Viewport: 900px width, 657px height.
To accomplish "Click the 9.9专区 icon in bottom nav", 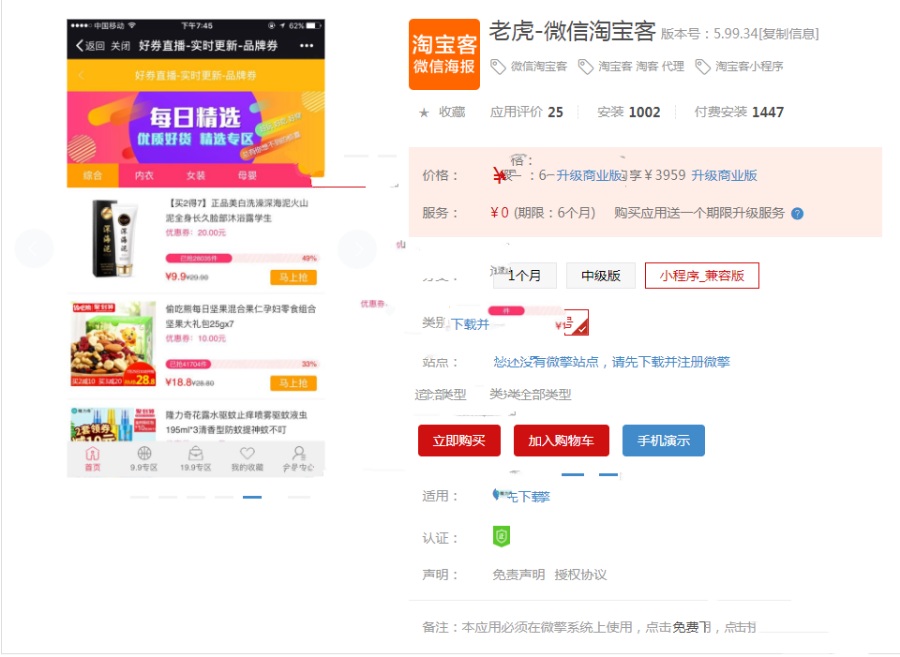I will (144, 454).
